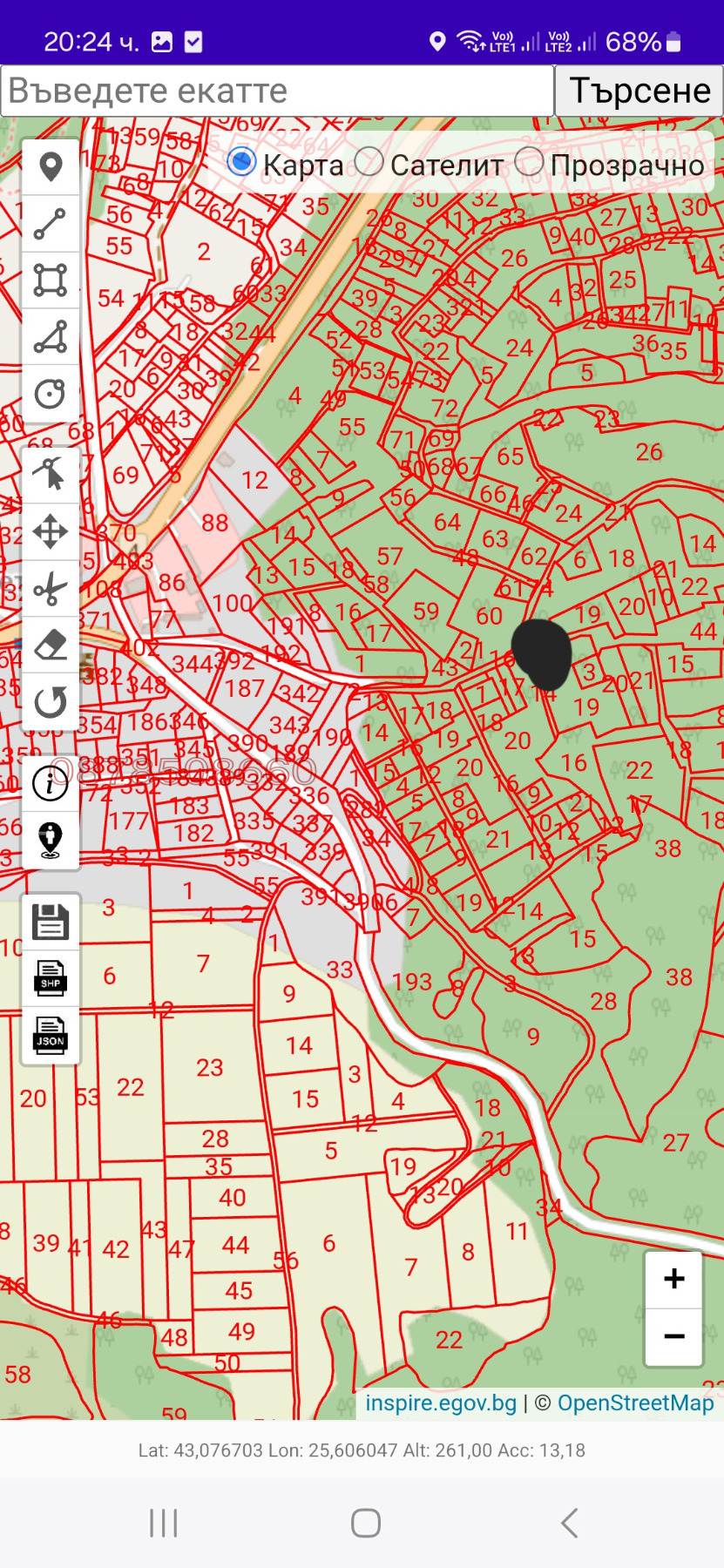The width and height of the screenshot is (724, 1568).
Task: Activate the draw polygon tool
Action: 51,337
